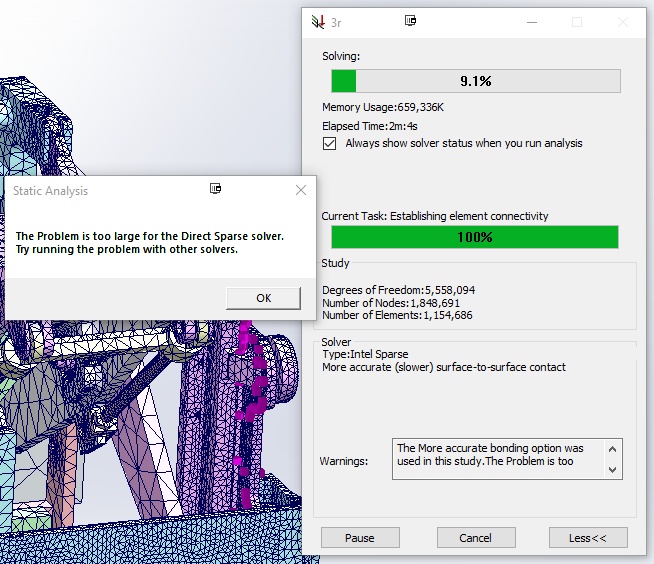Click the title bar icon in solver window
654x564 pixels.
click(410, 20)
